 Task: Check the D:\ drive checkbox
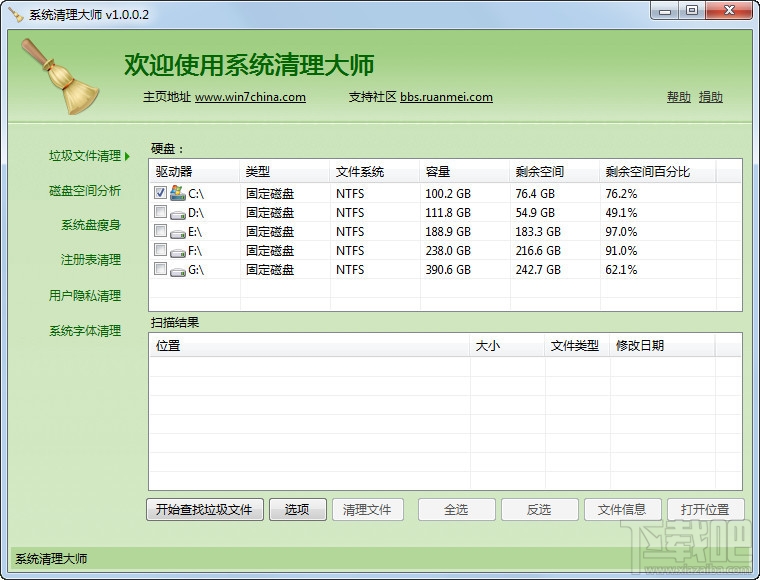point(160,211)
